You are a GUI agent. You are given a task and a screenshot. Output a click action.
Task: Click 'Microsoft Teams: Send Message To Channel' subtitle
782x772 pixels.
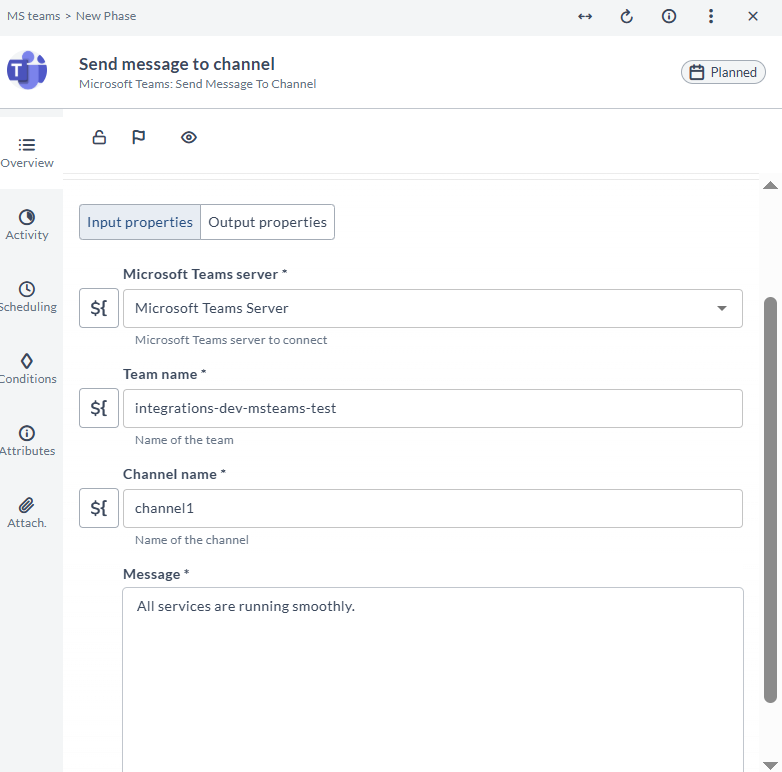pos(197,84)
